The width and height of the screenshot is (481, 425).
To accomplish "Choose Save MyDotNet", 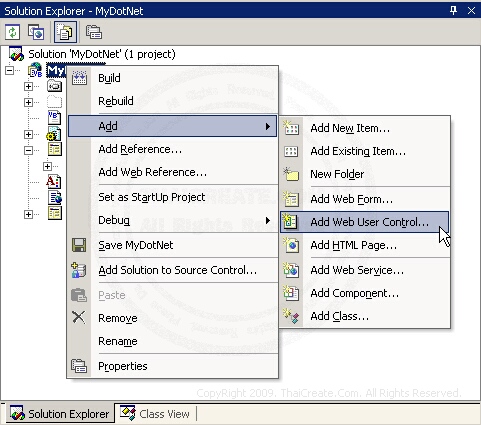I will tap(173, 245).
